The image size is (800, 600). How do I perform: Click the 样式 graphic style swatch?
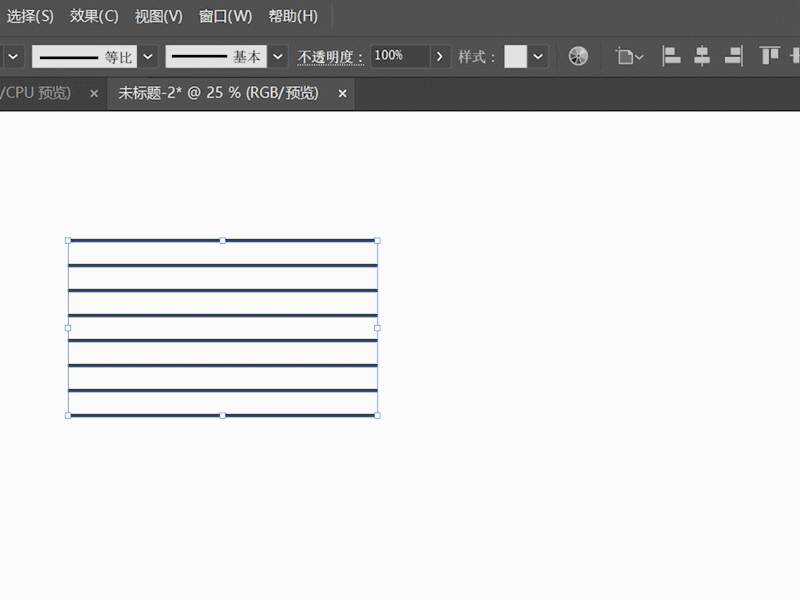click(515, 57)
